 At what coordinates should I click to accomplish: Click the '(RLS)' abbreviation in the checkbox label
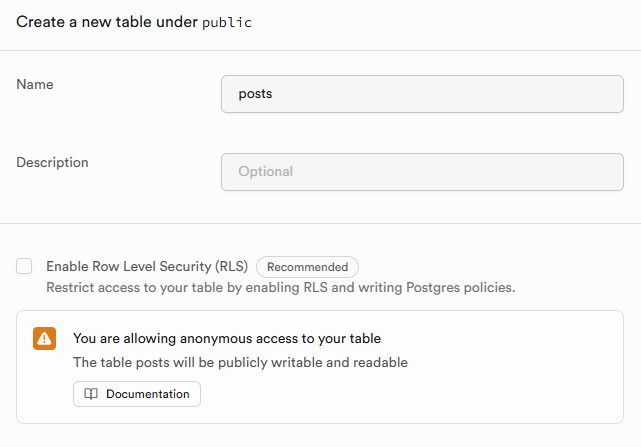[232, 267]
